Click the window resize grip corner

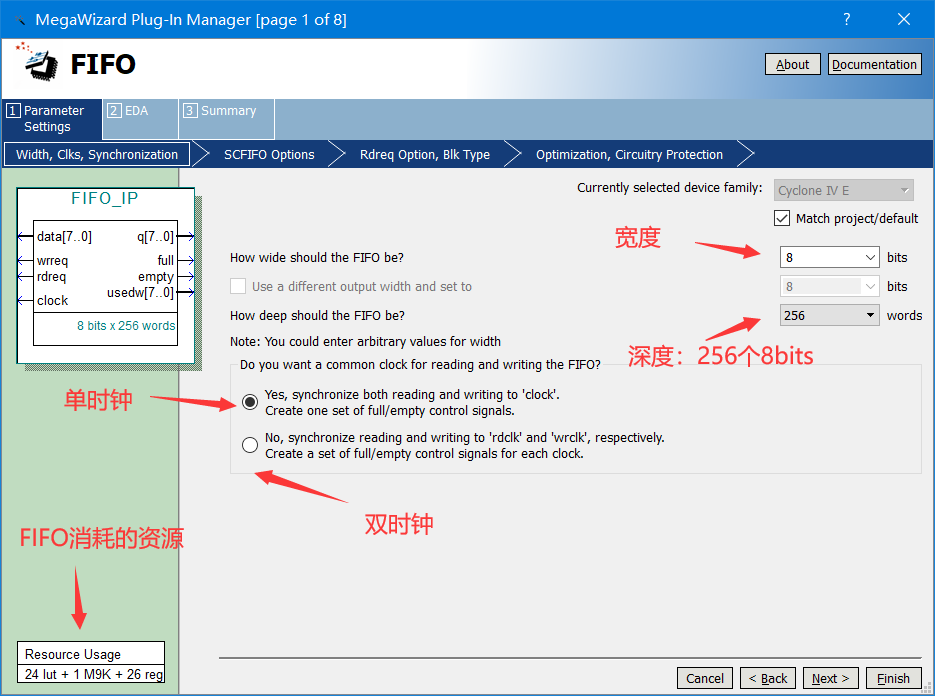coord(927,688)
